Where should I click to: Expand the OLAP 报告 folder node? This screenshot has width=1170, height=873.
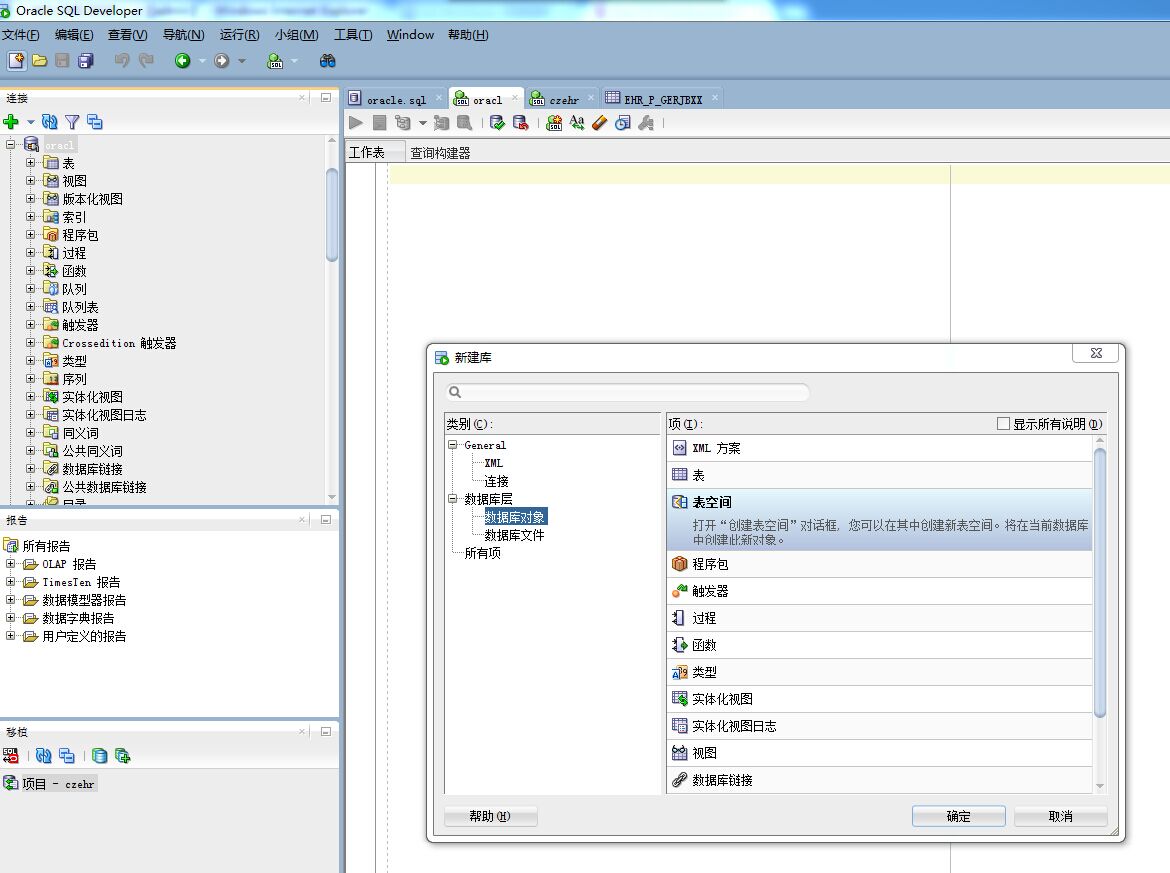tap(11, 564)
